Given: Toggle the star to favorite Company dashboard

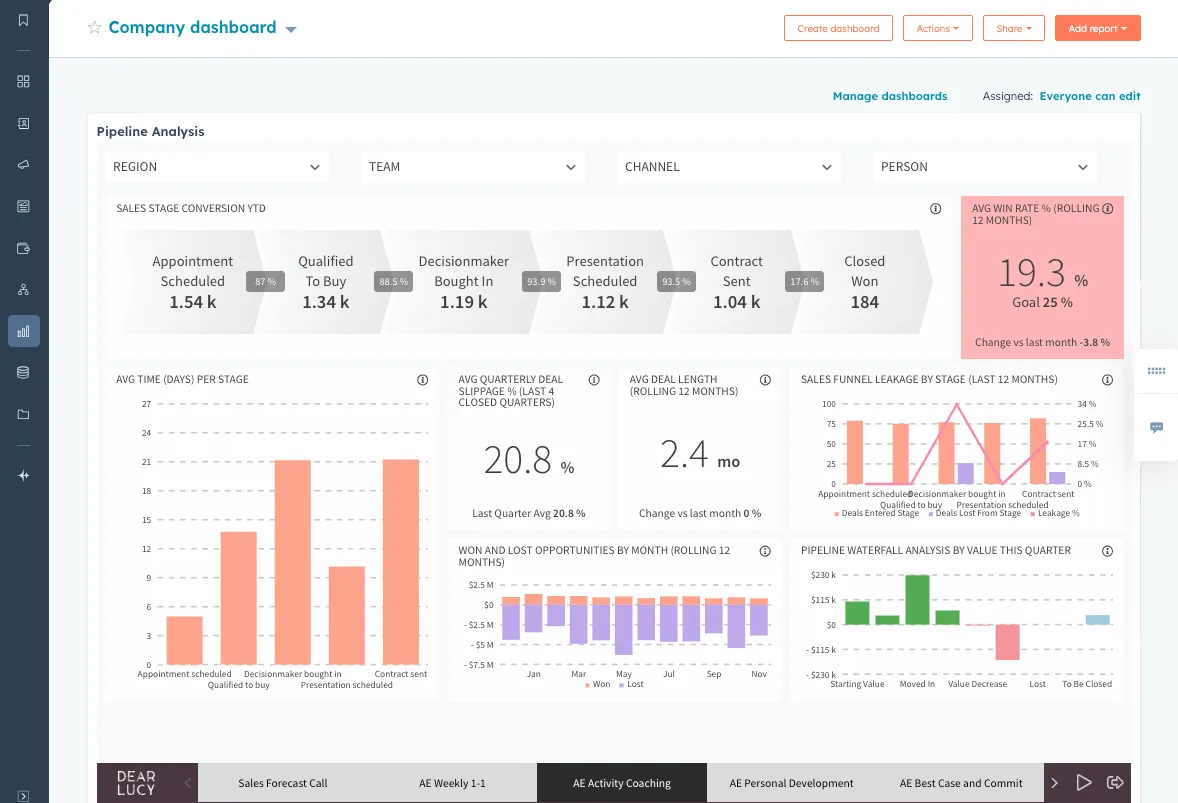Looking at the screenshot, I should [94, 28].
